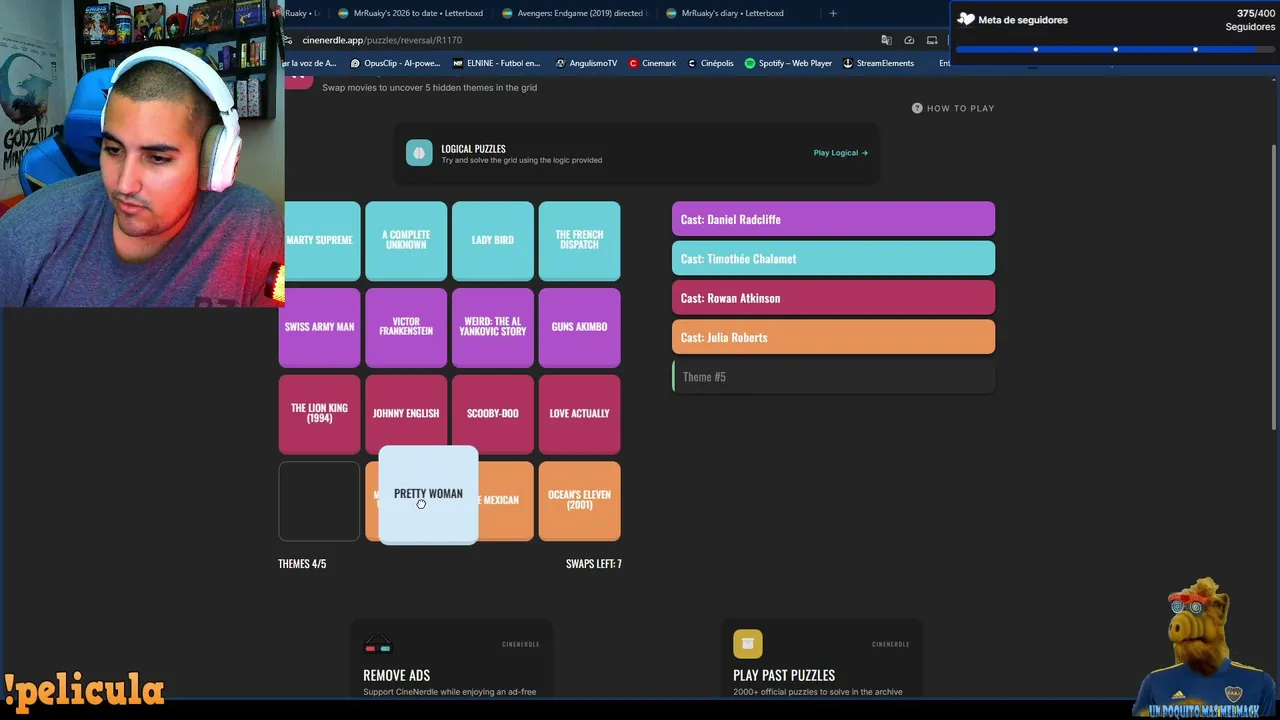
Task: Click the empty slot in bottom row
Action: 319,501
